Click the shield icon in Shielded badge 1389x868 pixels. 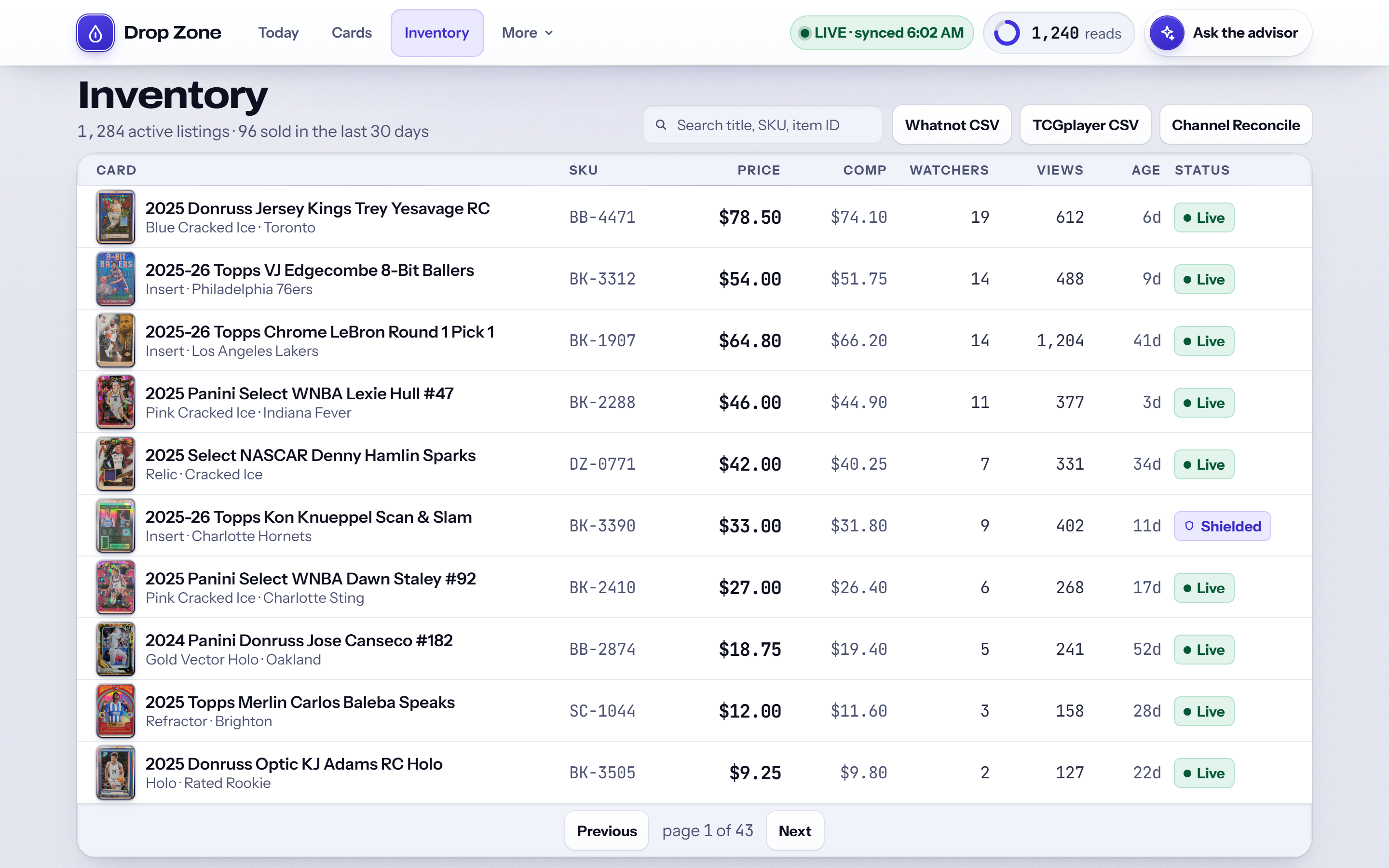(1189, 526)
